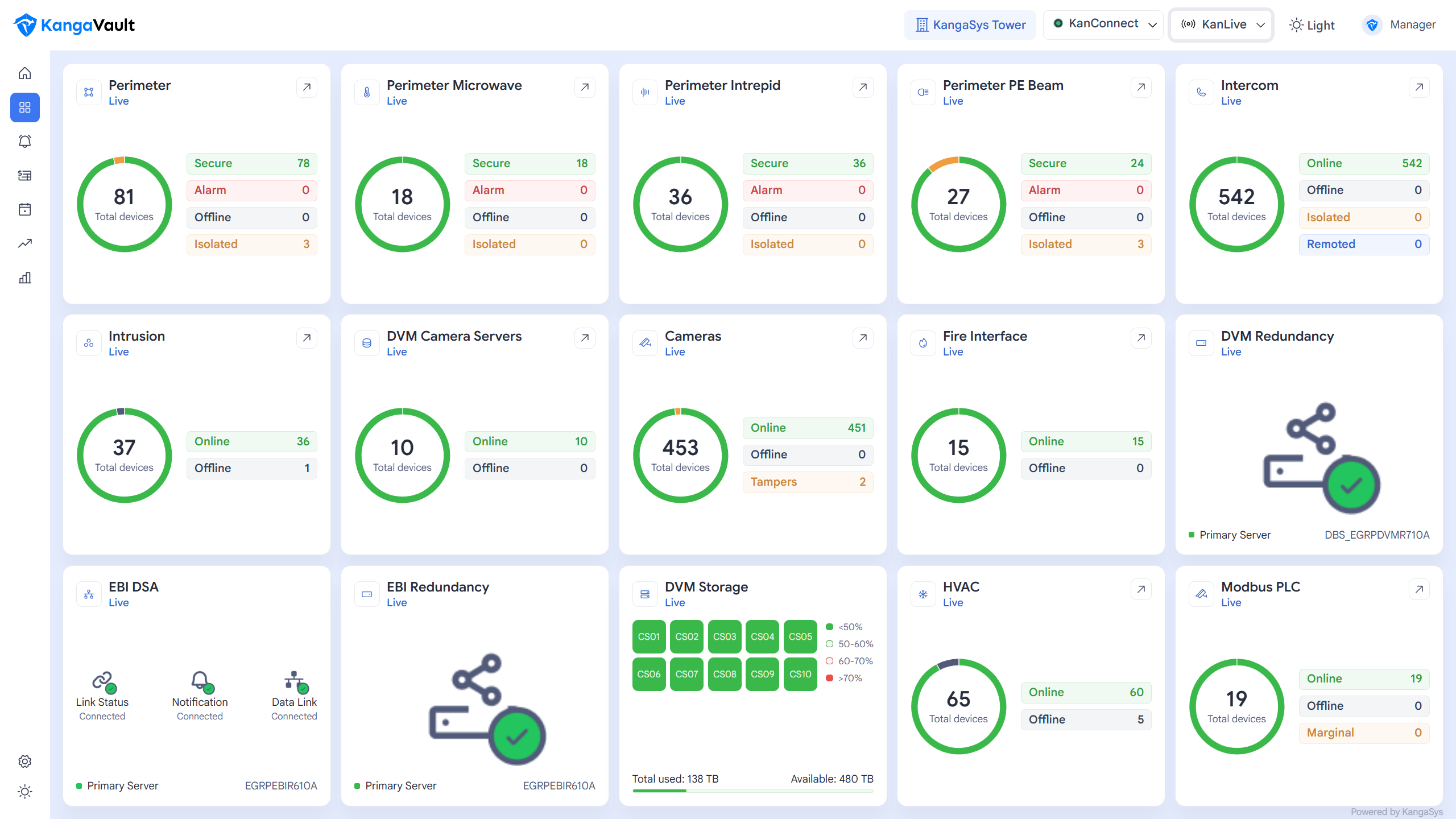The image size is (1456, 819).
Task: Click the KangaVault logo
Action: pos(74,25)
